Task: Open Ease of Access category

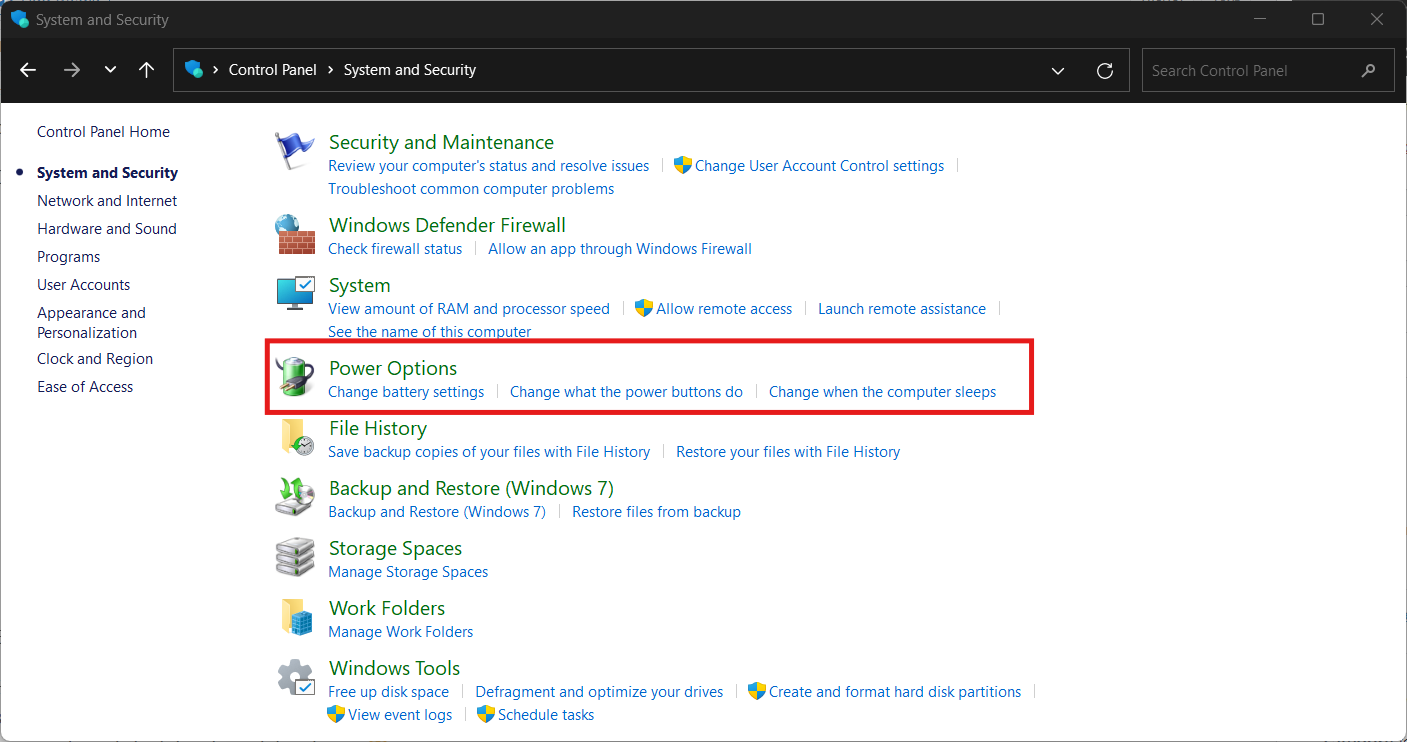Action: [85, 387]
